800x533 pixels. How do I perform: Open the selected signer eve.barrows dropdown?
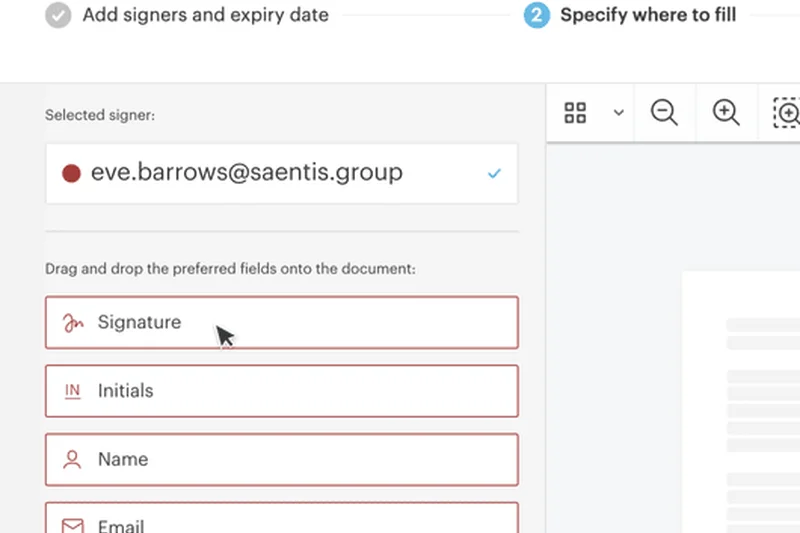pyautogui.click(x=281, y=173)
